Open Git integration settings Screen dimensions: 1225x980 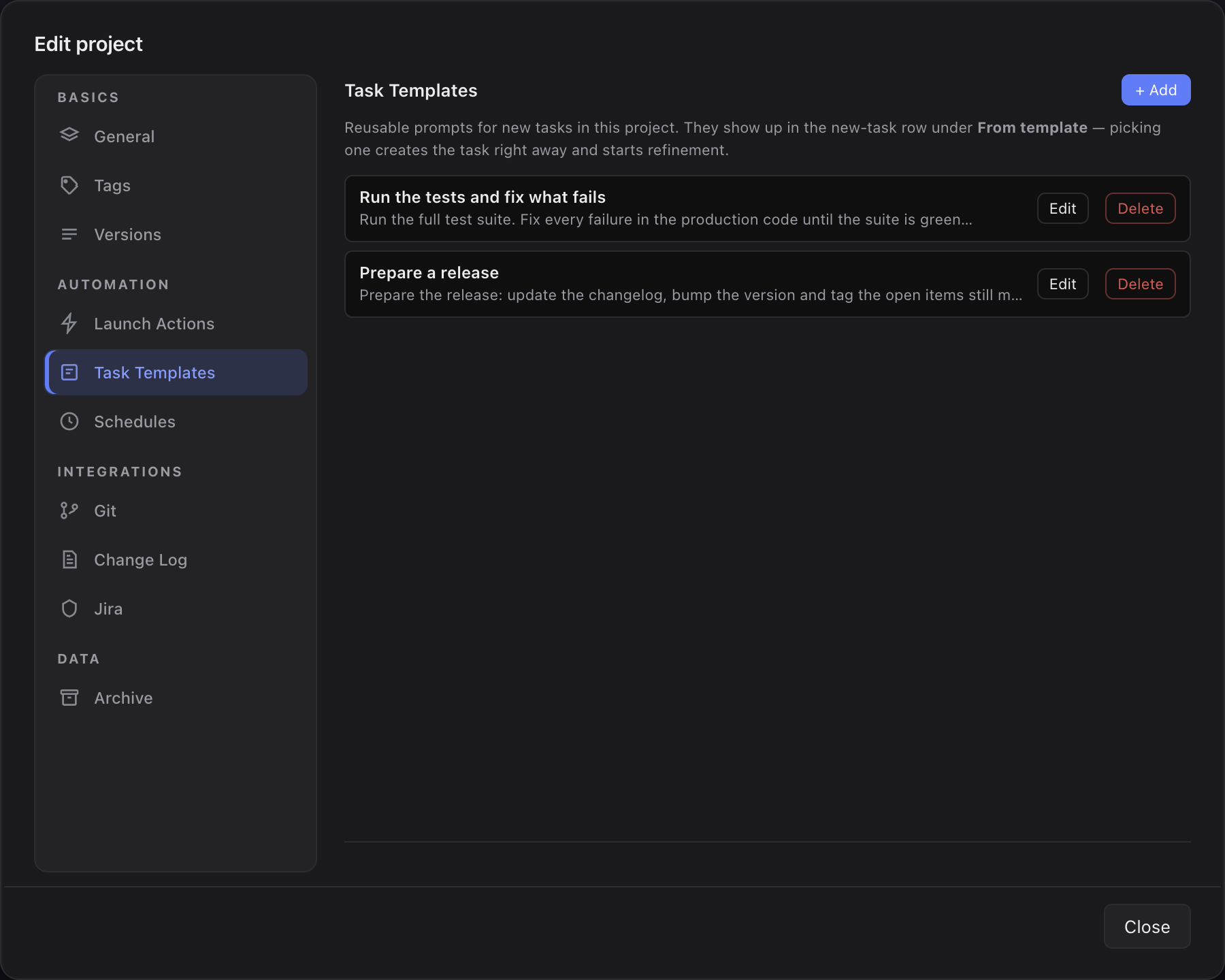click(176, 510)
